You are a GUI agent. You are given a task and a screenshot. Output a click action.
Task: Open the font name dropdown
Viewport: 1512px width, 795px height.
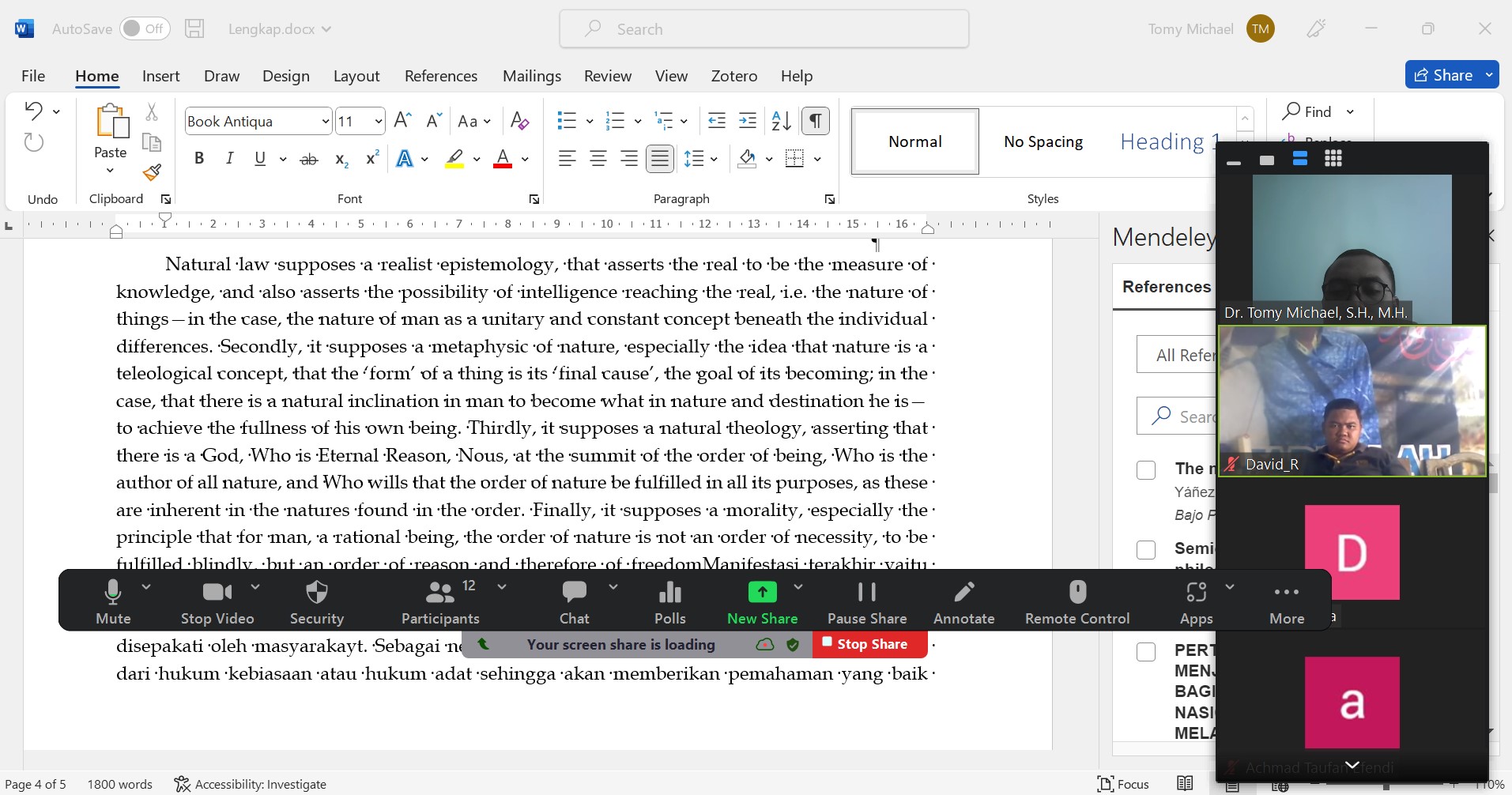pos(325,122)
